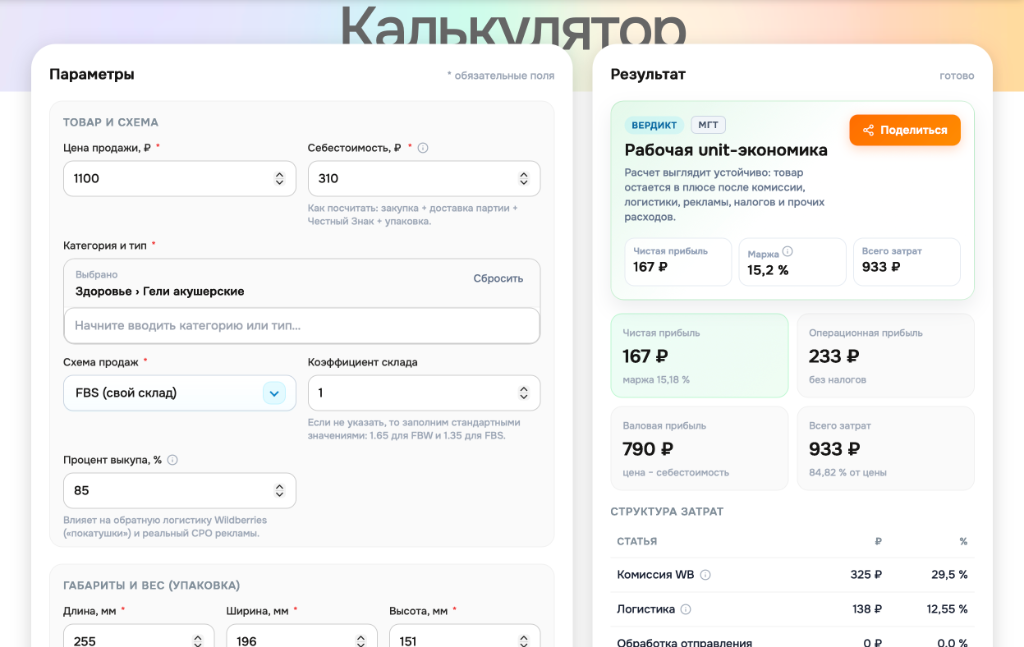Image resolution: width=1024 pixels, height=647 pixels.
Task: Click info icon beside Процент выкупа label
Action: coord(172,460)
